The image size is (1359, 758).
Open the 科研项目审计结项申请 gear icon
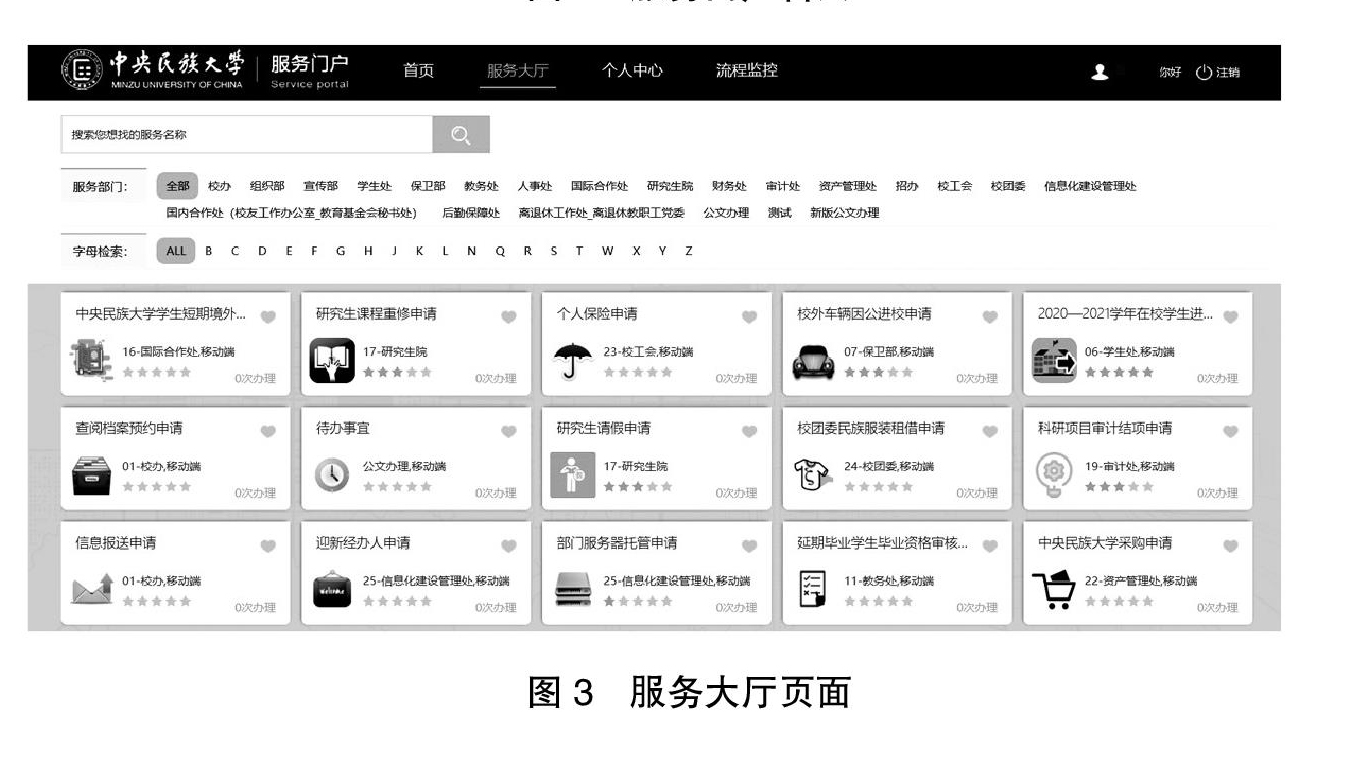point(1052,475)
